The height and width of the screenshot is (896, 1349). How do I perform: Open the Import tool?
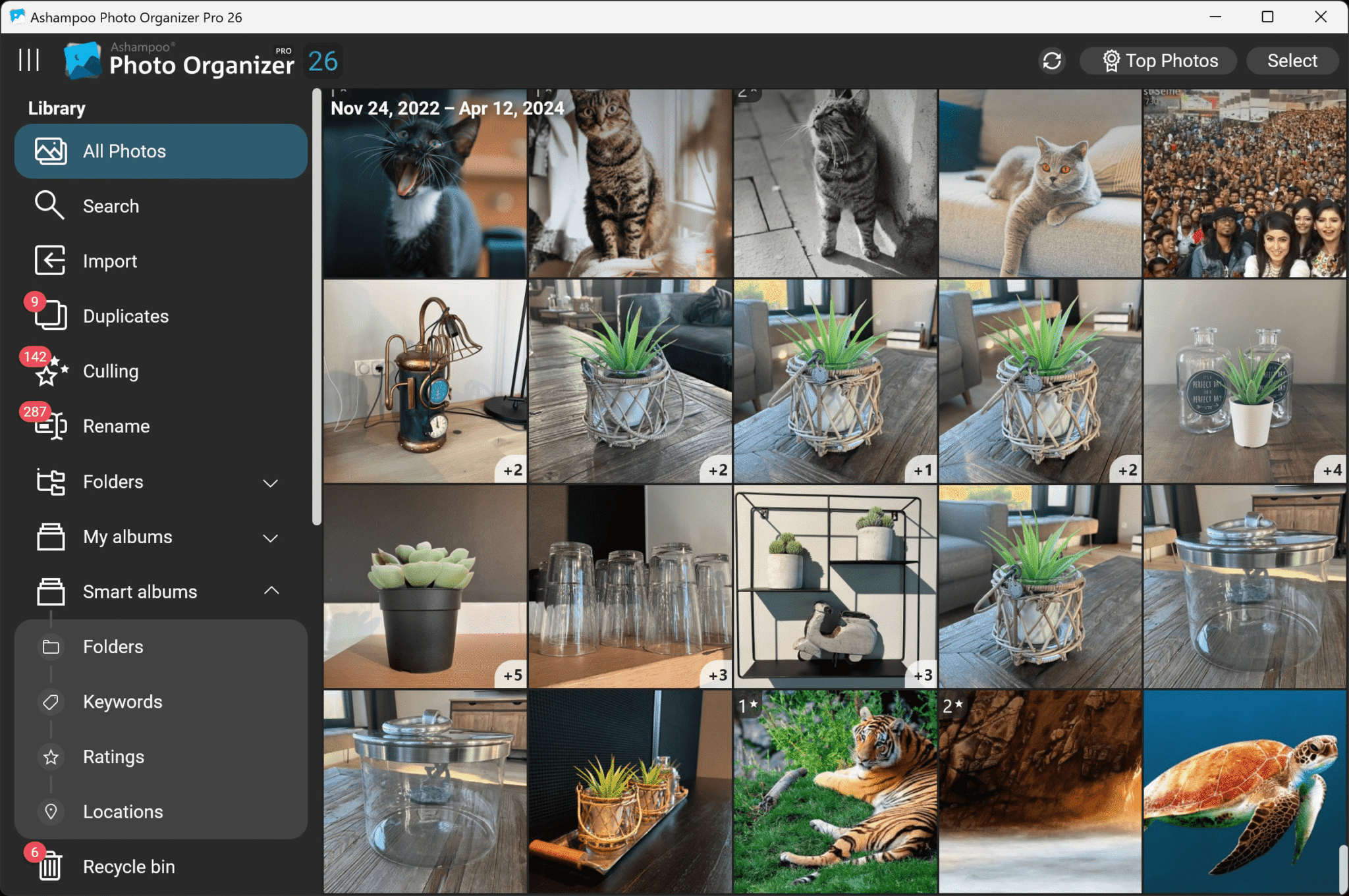pyautogui.click(x=109, y=261)
